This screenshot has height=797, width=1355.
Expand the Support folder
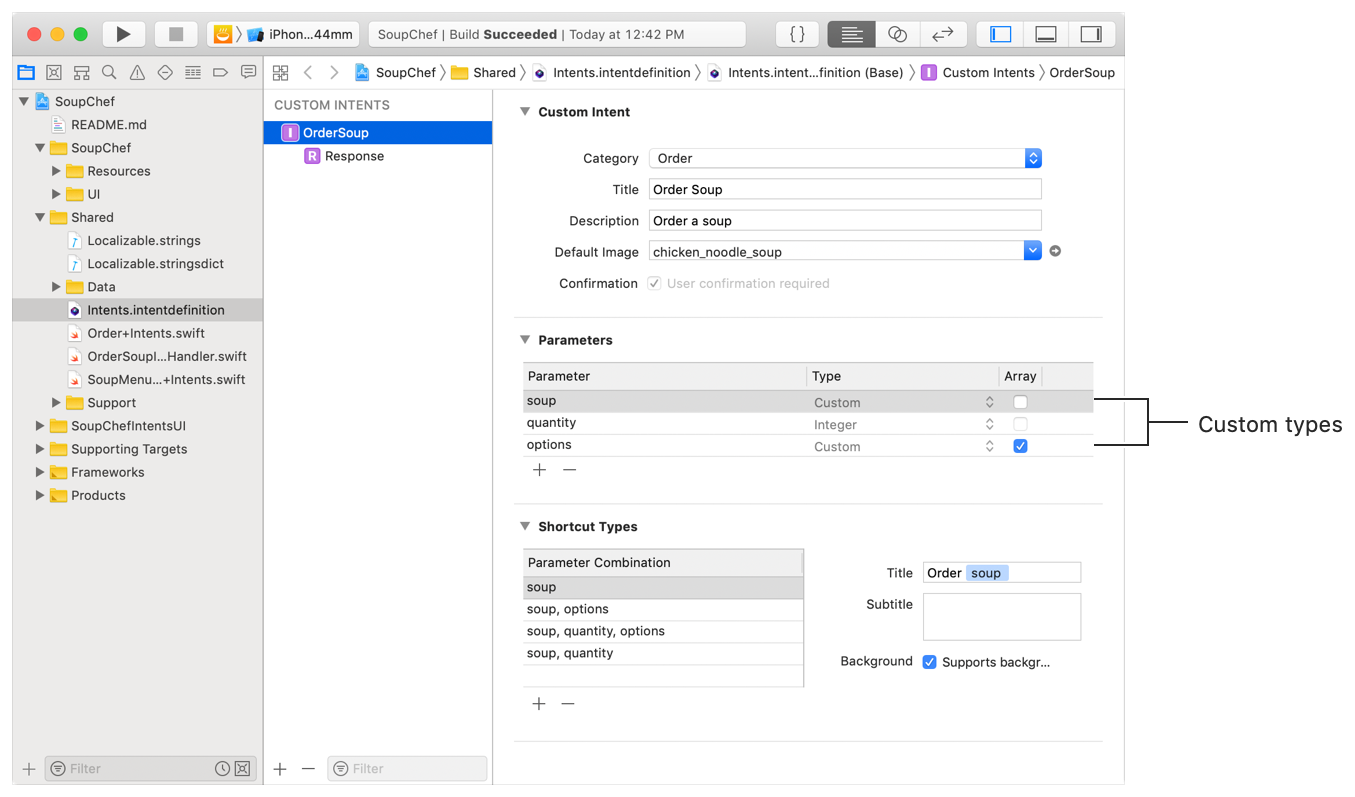click(x=57, y=402)
